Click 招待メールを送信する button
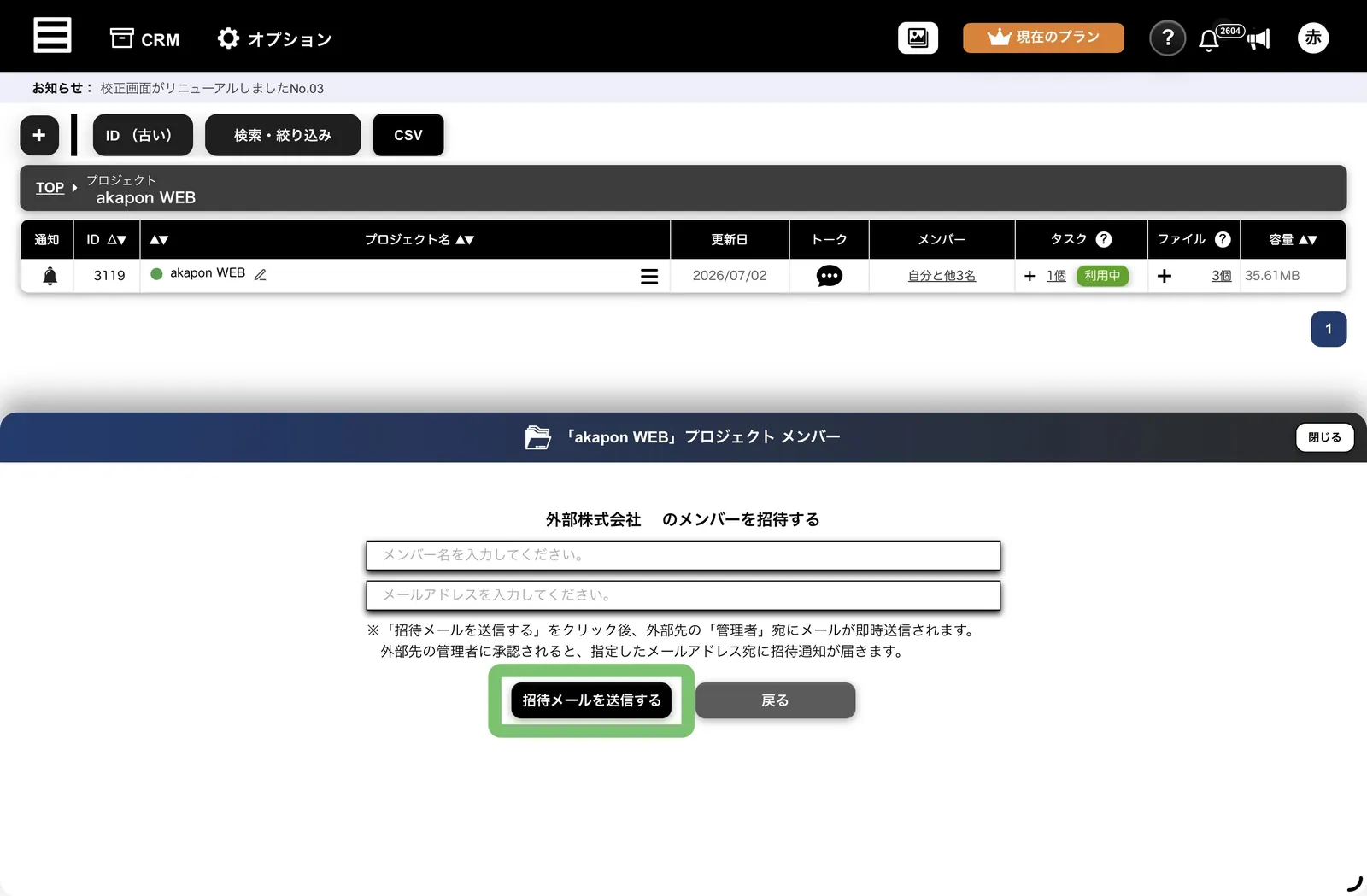The width and height of the screenshot is (1367, 896). (591, 700)
